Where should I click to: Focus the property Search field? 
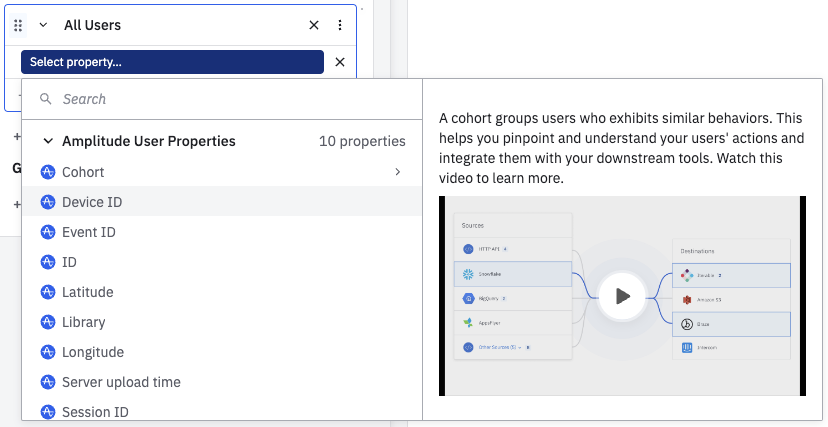click(222, 99)
